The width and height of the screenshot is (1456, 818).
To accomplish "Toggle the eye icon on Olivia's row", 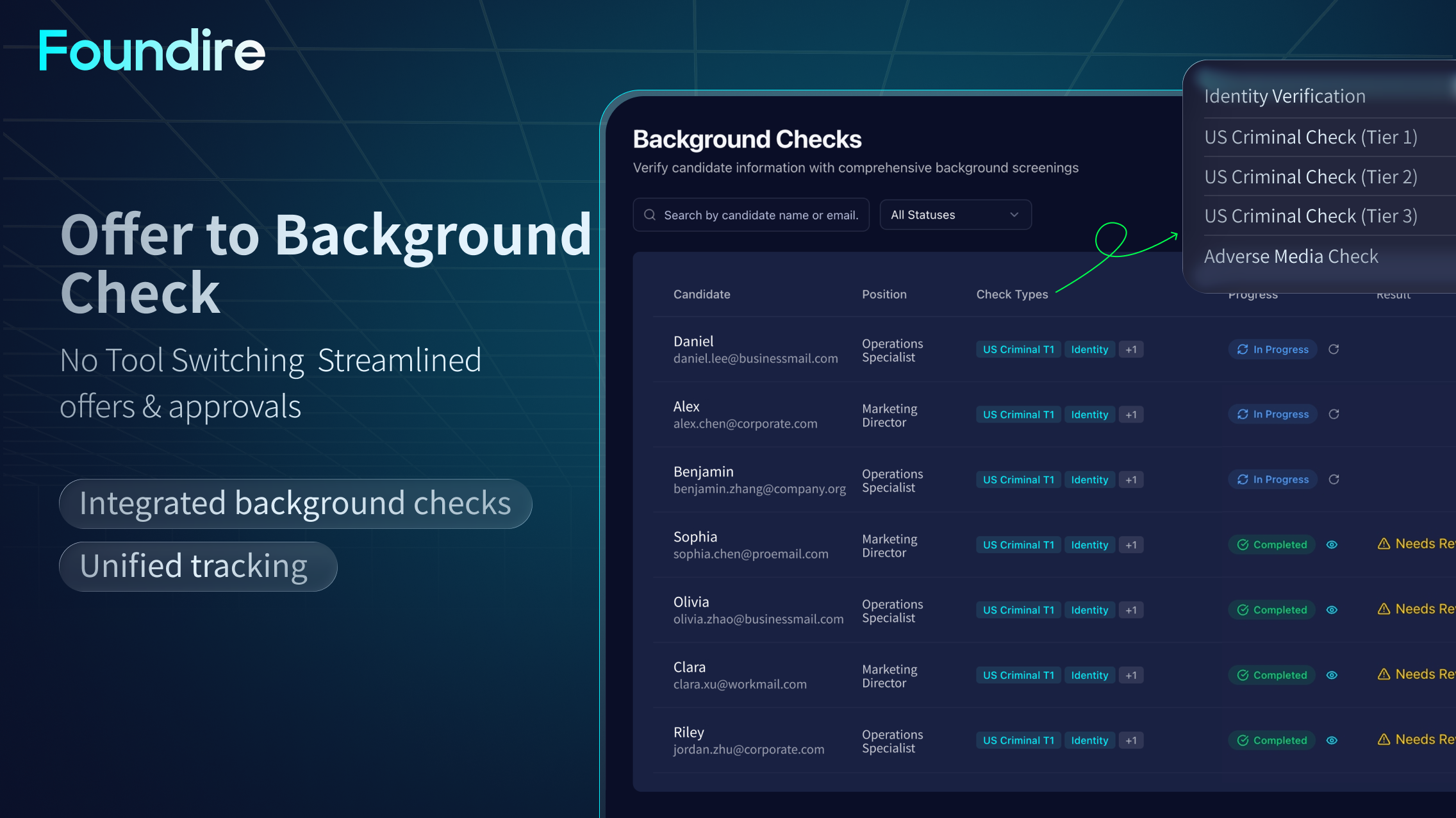I will tap(1332, 610).
